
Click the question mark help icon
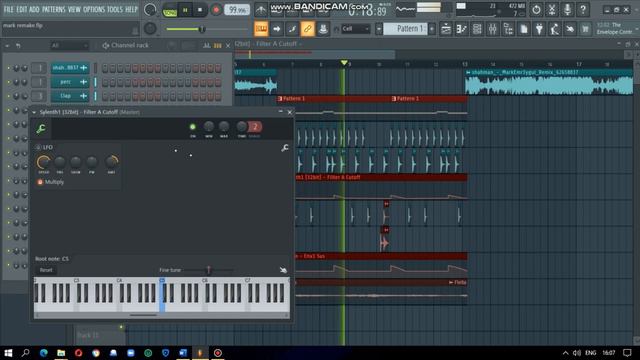pos(583,10)
